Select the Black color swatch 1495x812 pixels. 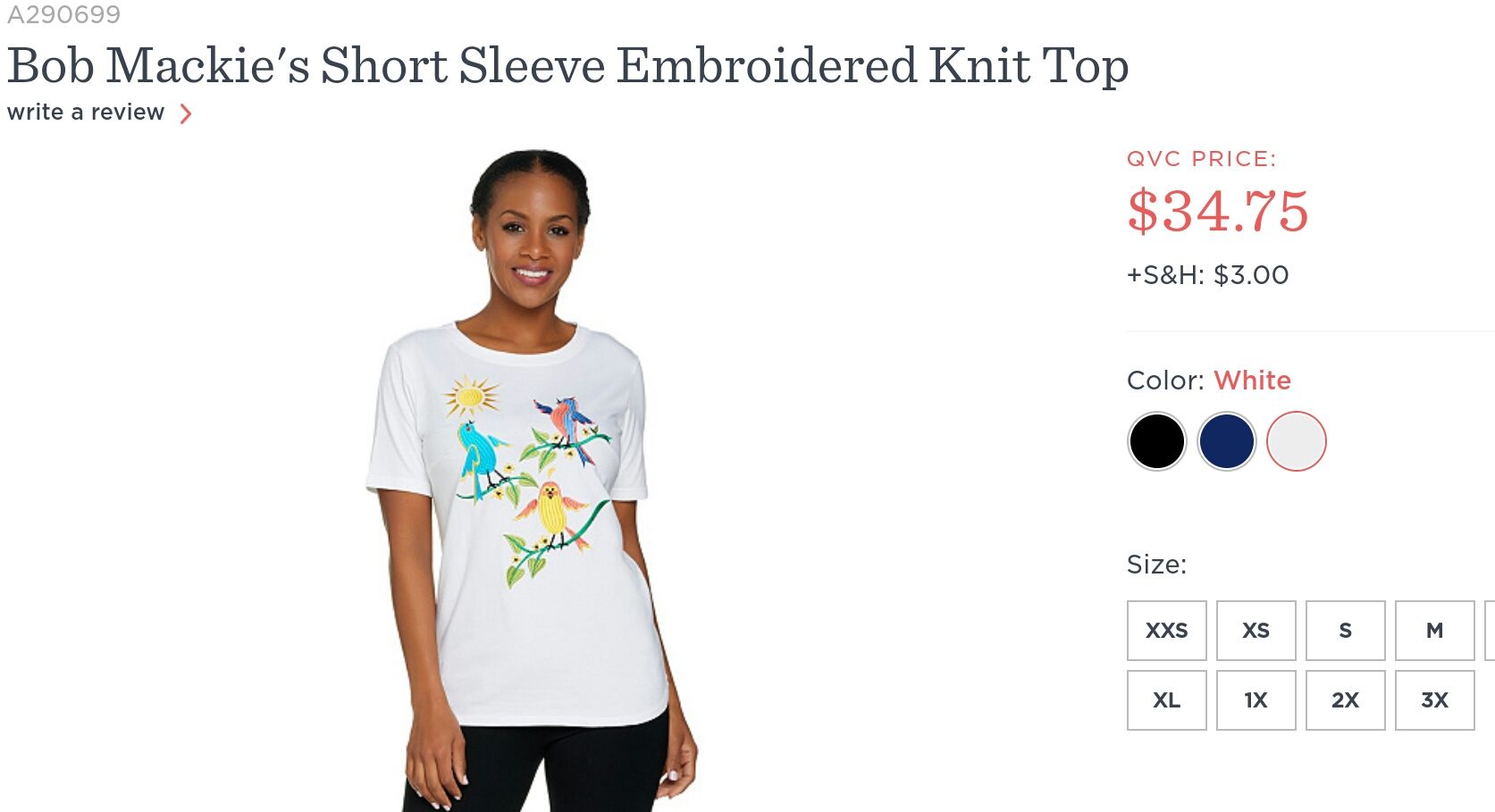tap(1156, 441)
